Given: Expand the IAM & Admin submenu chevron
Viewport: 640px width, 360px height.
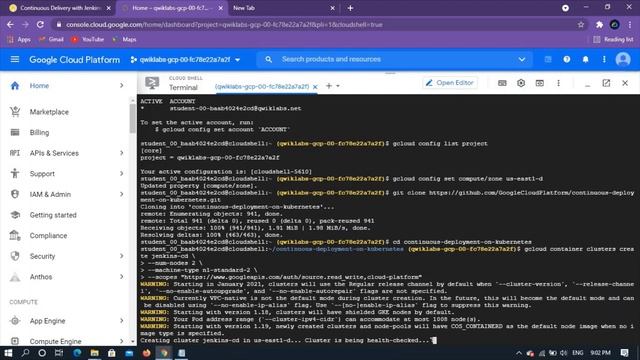Looking at the screenshot, I should (x=121, y=194).
